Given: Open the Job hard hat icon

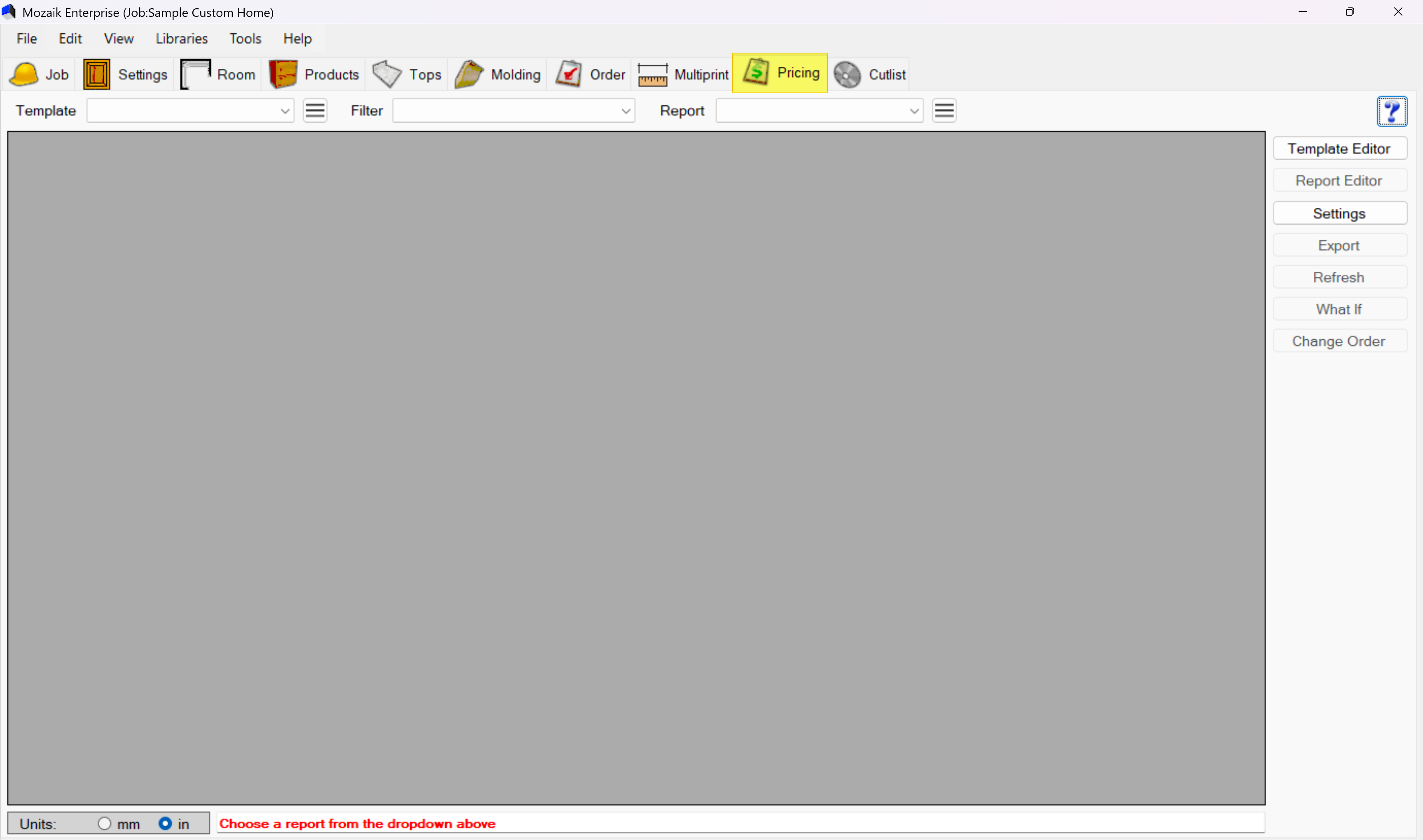Looking at the screenshot, I should [24, 74].
